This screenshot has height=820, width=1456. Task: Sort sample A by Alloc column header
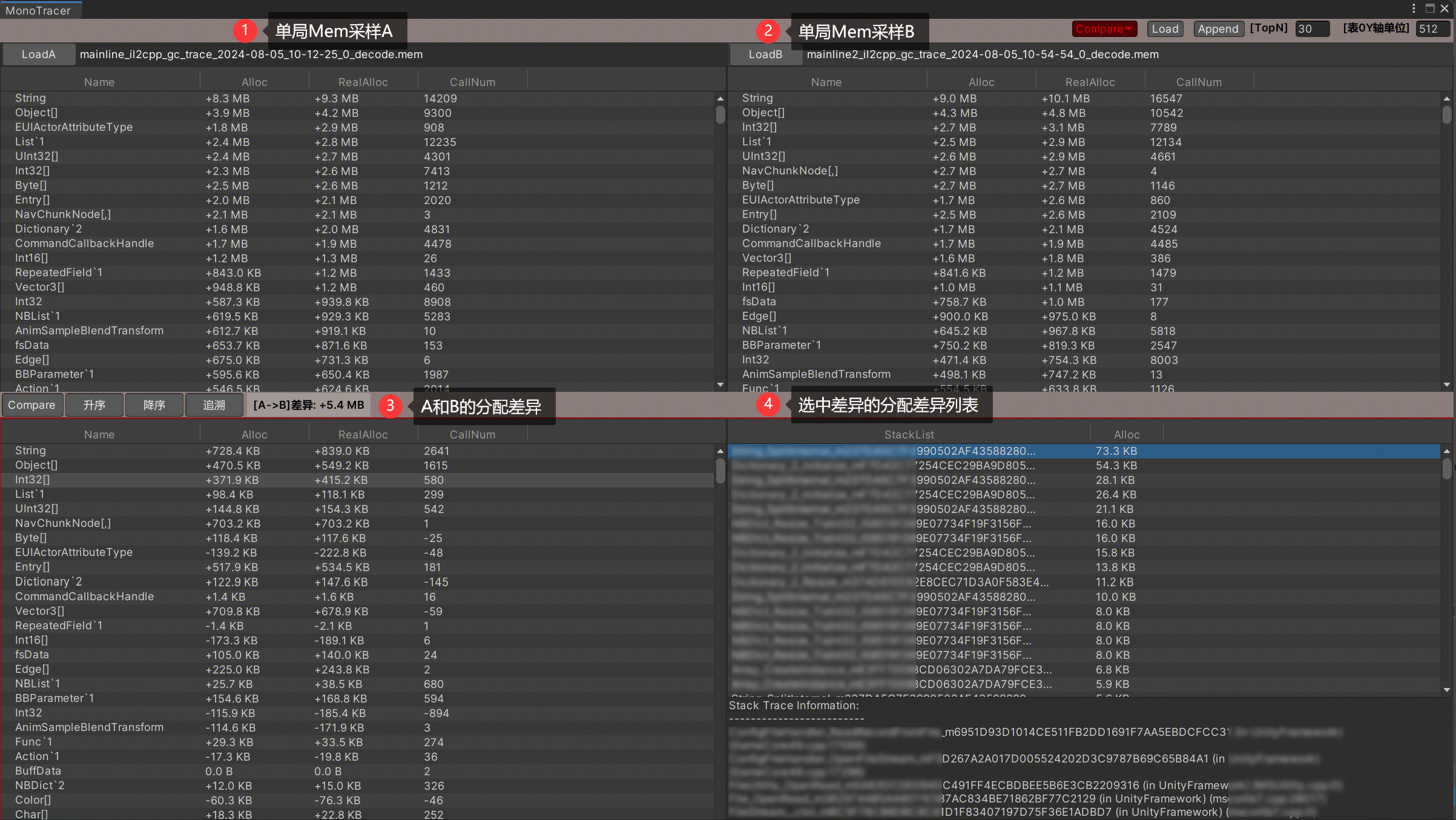[254, 82]
